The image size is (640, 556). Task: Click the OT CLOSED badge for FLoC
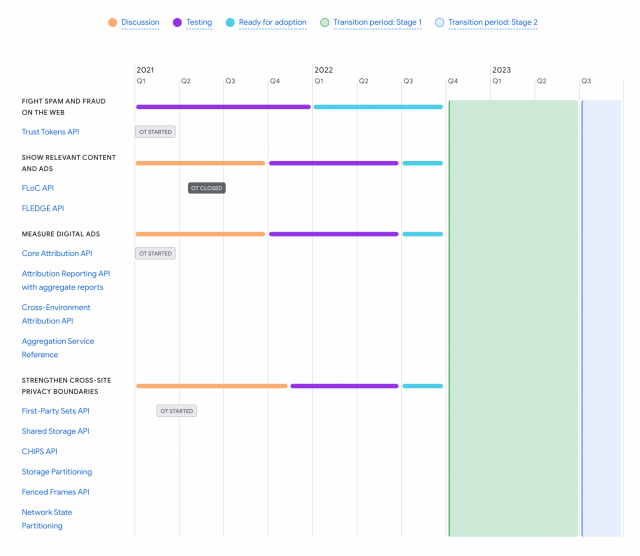click(207, 188)
